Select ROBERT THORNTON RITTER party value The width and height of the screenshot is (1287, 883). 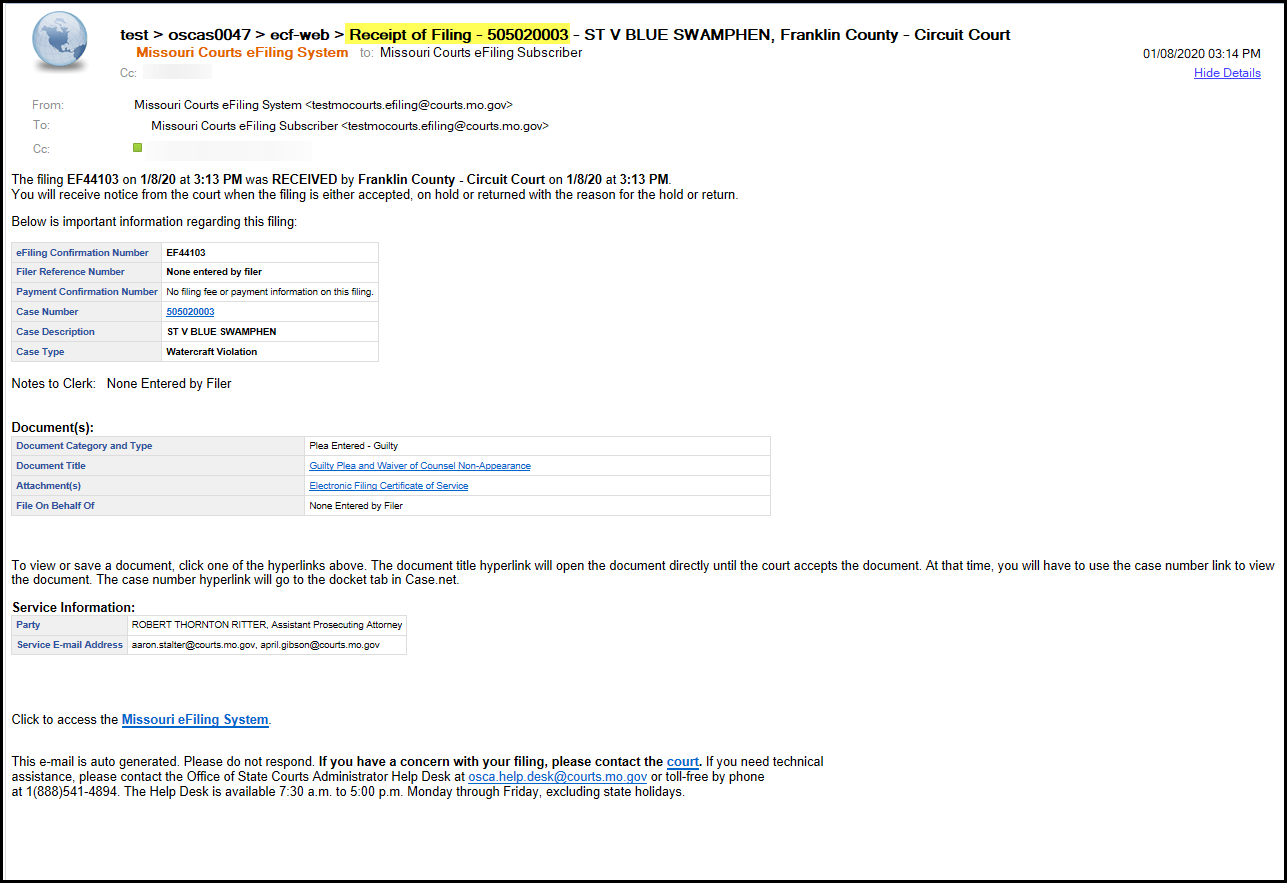click(x=267, y=625)
